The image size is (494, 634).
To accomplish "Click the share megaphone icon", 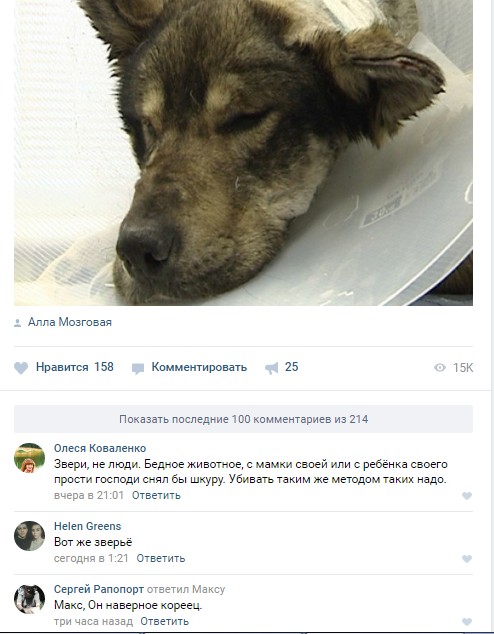I will coord(272,368).
